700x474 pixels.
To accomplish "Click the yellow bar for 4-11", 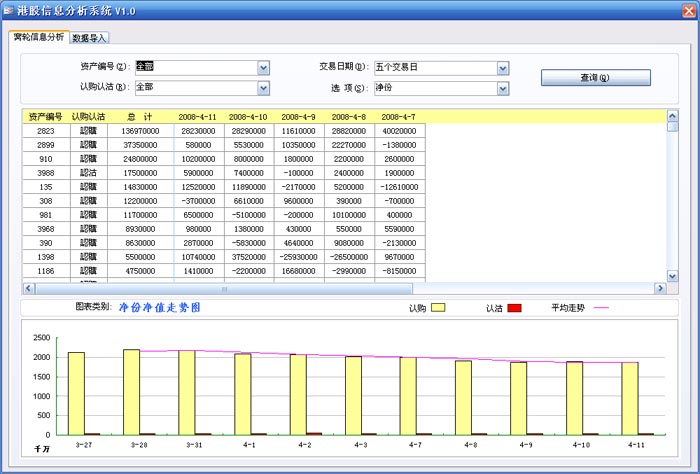I will (x=630, y=399).
